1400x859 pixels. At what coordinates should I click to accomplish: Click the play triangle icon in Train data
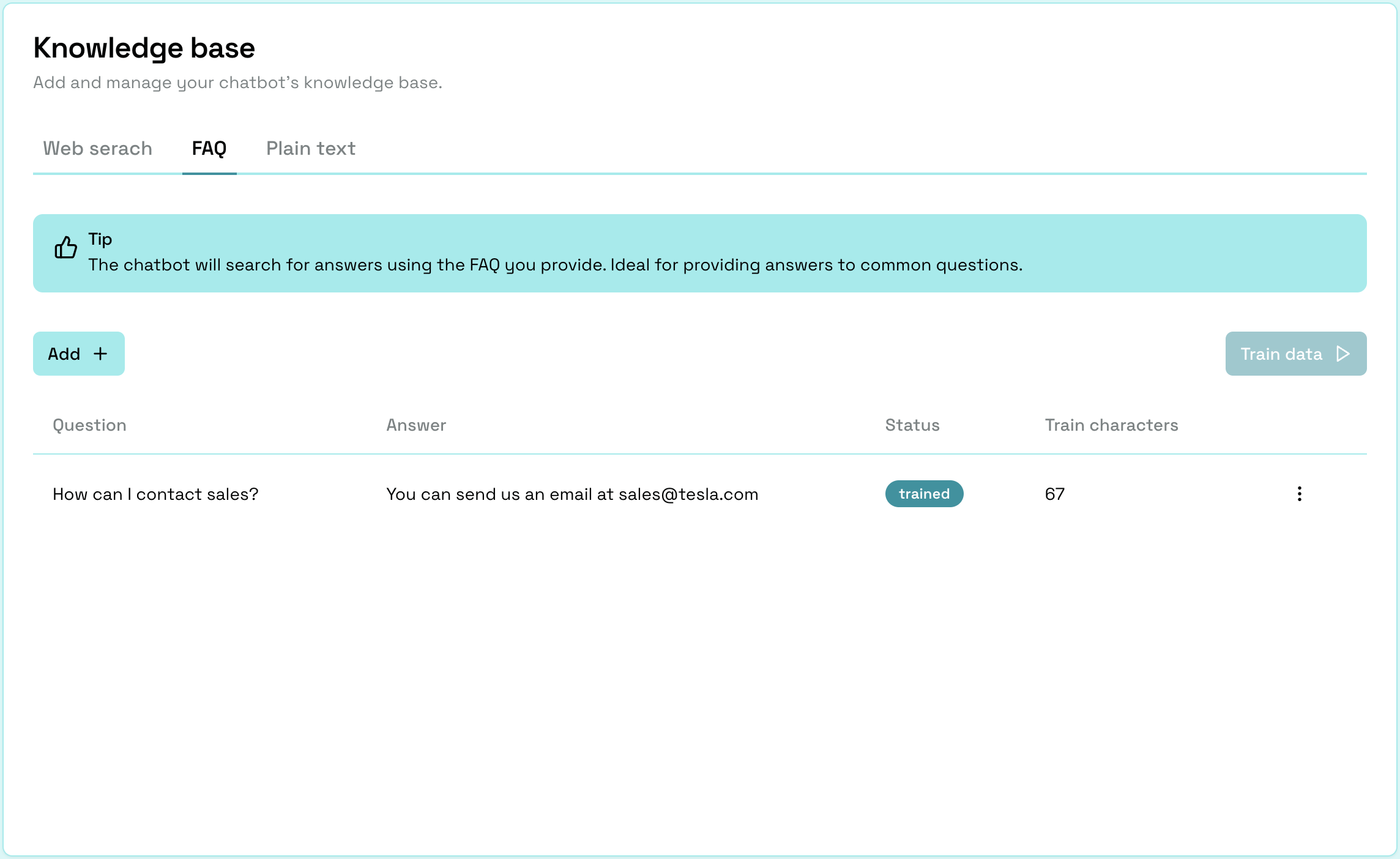1343,354
